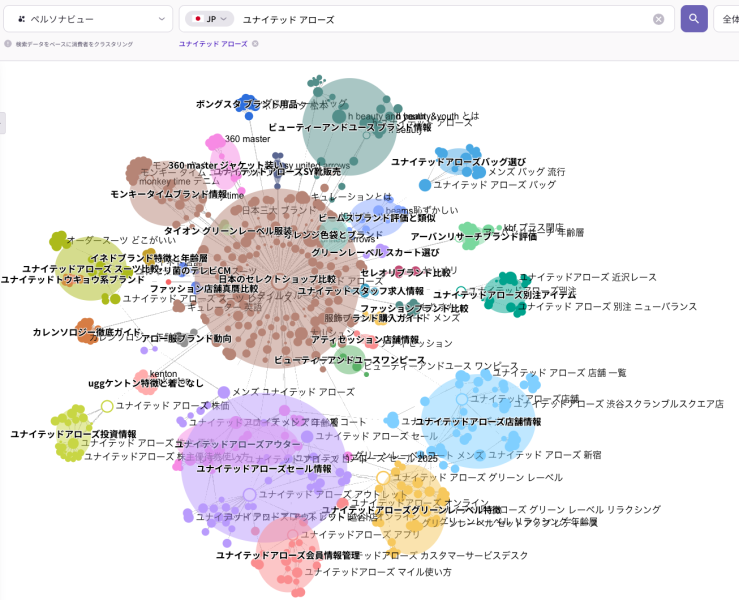Viewport: 739px width, 600px height.
Task: Click the オーダースーツ どこがいい keyword
Action: click(122, 240)
